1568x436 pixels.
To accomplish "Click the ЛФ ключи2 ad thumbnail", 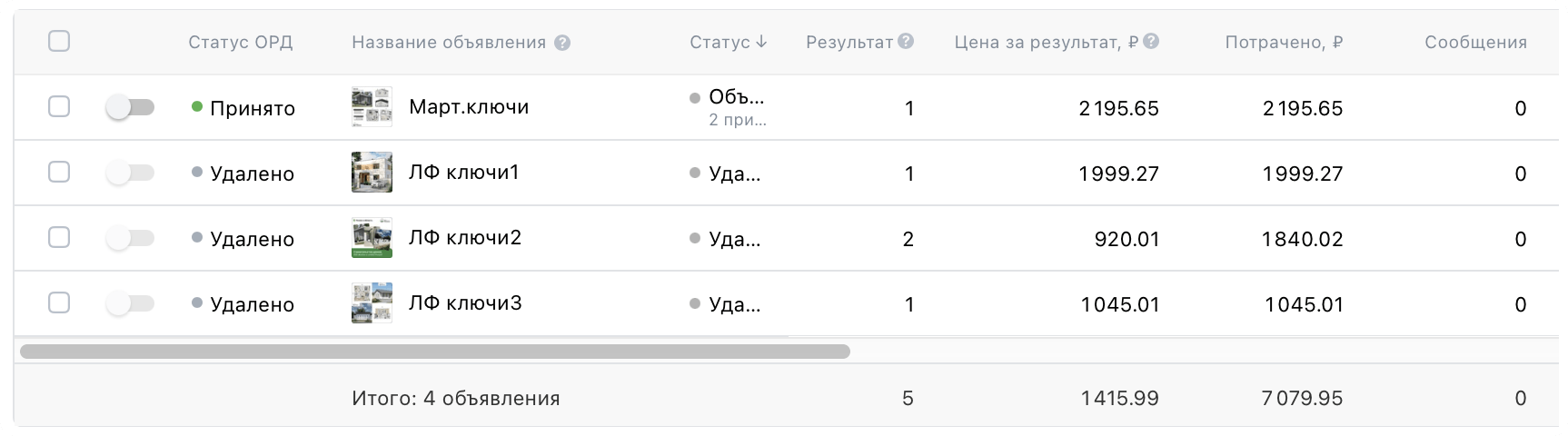I will (372, 238).
